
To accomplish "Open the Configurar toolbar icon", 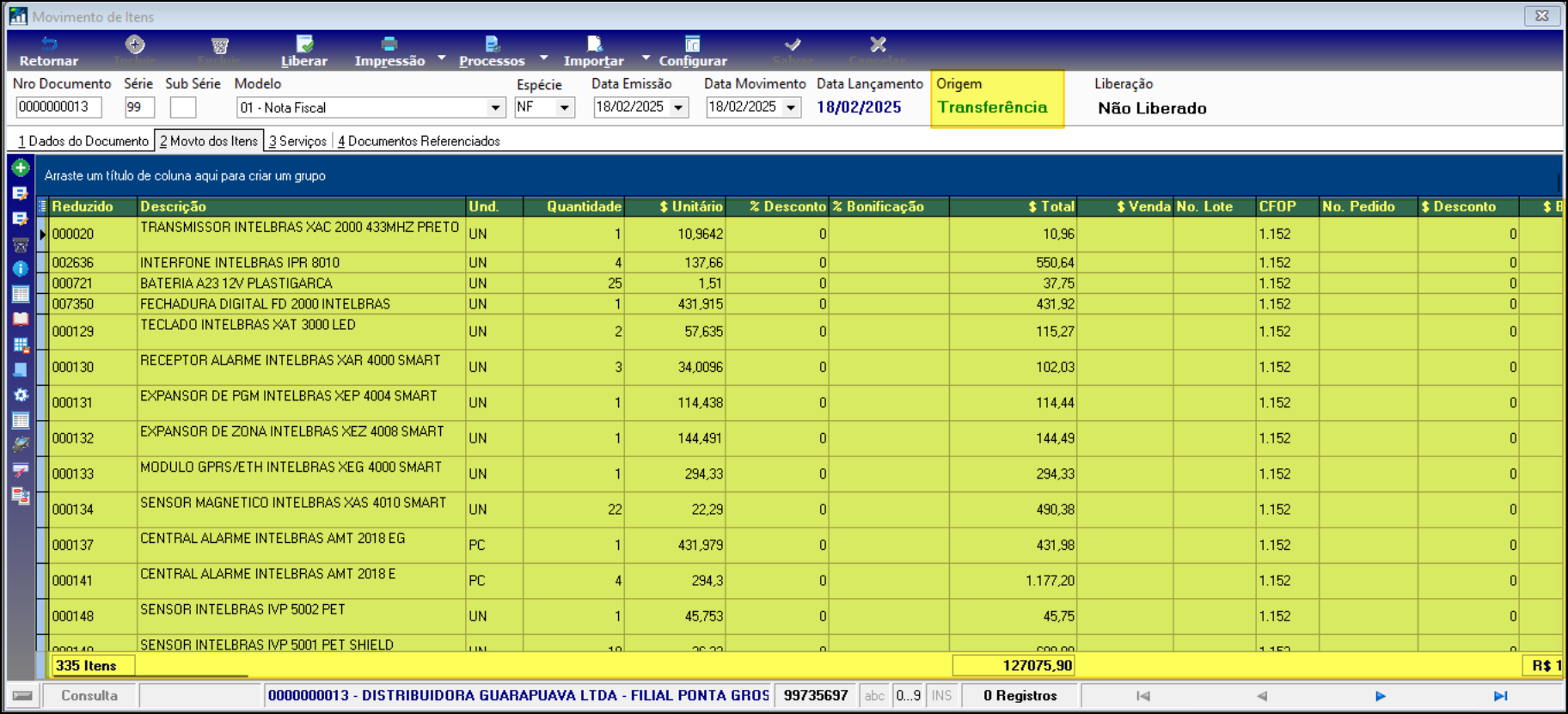I will 692,44.
